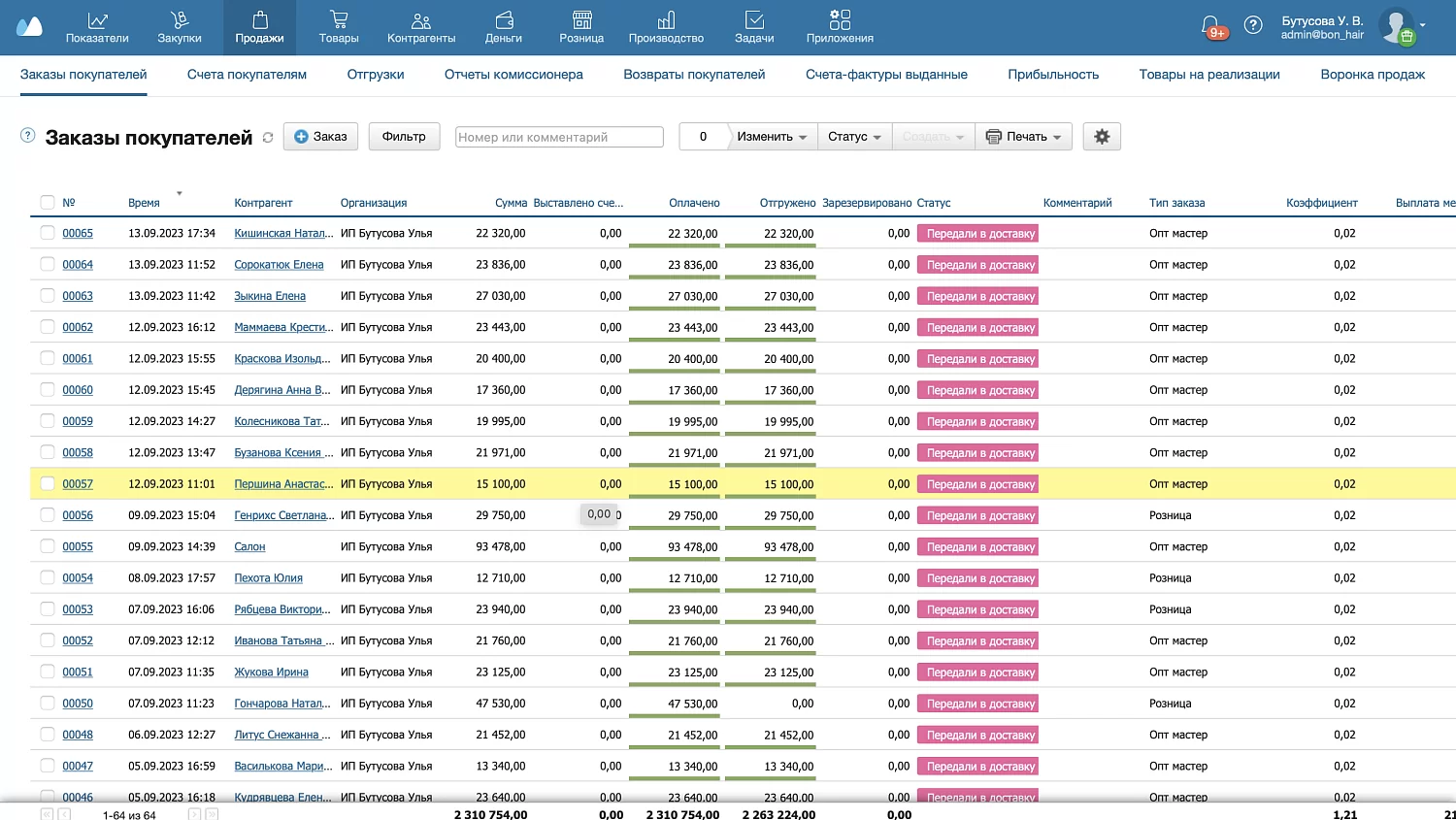
Task: Refresh the orders list
Action: point(268,138)
